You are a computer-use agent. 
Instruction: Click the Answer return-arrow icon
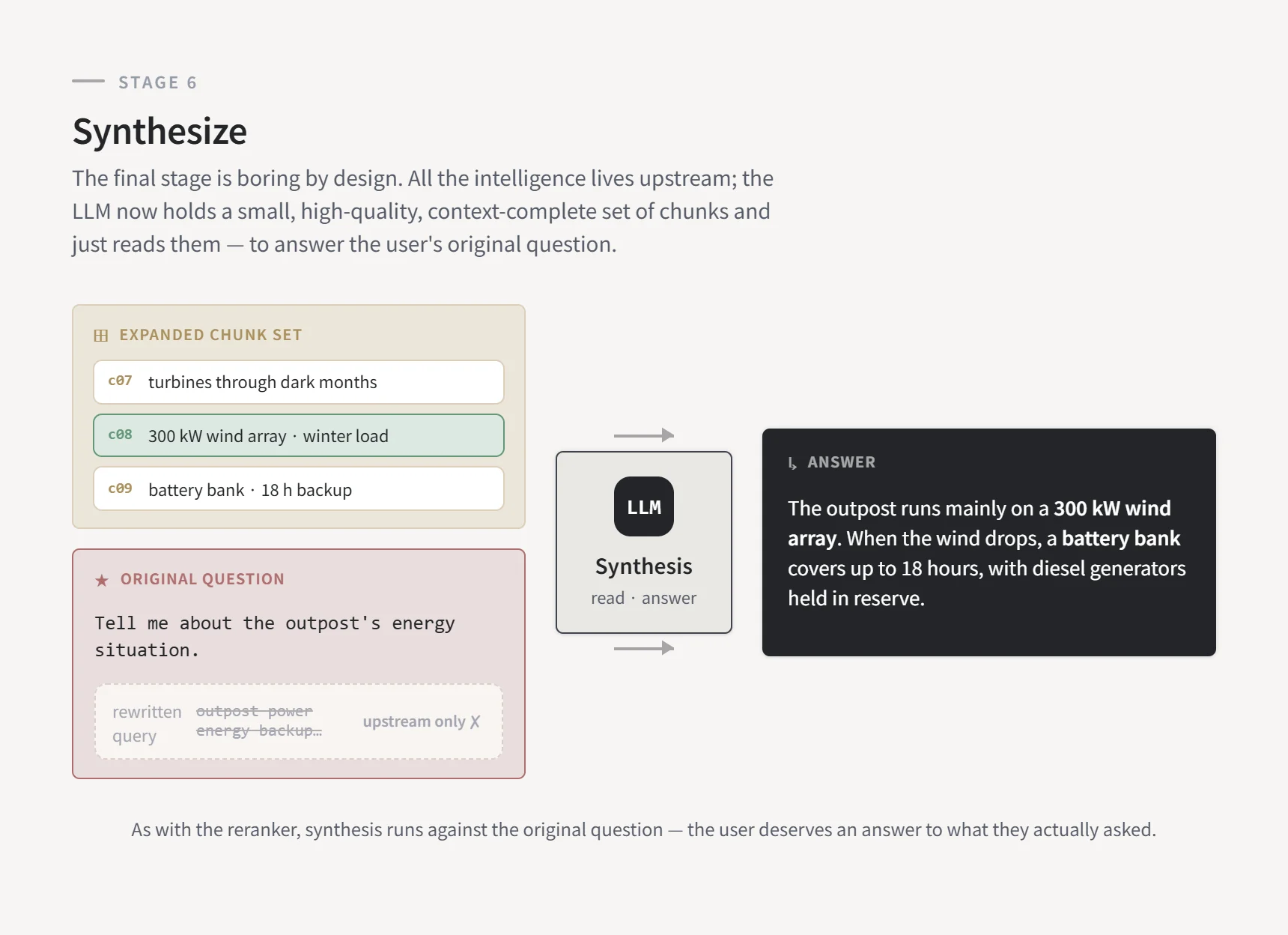point(792,463)
